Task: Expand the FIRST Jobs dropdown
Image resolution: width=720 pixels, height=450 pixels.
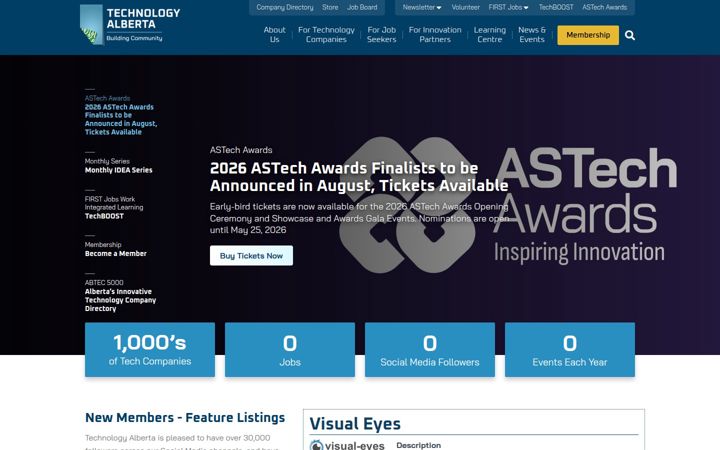Action: tap(508, 7)
